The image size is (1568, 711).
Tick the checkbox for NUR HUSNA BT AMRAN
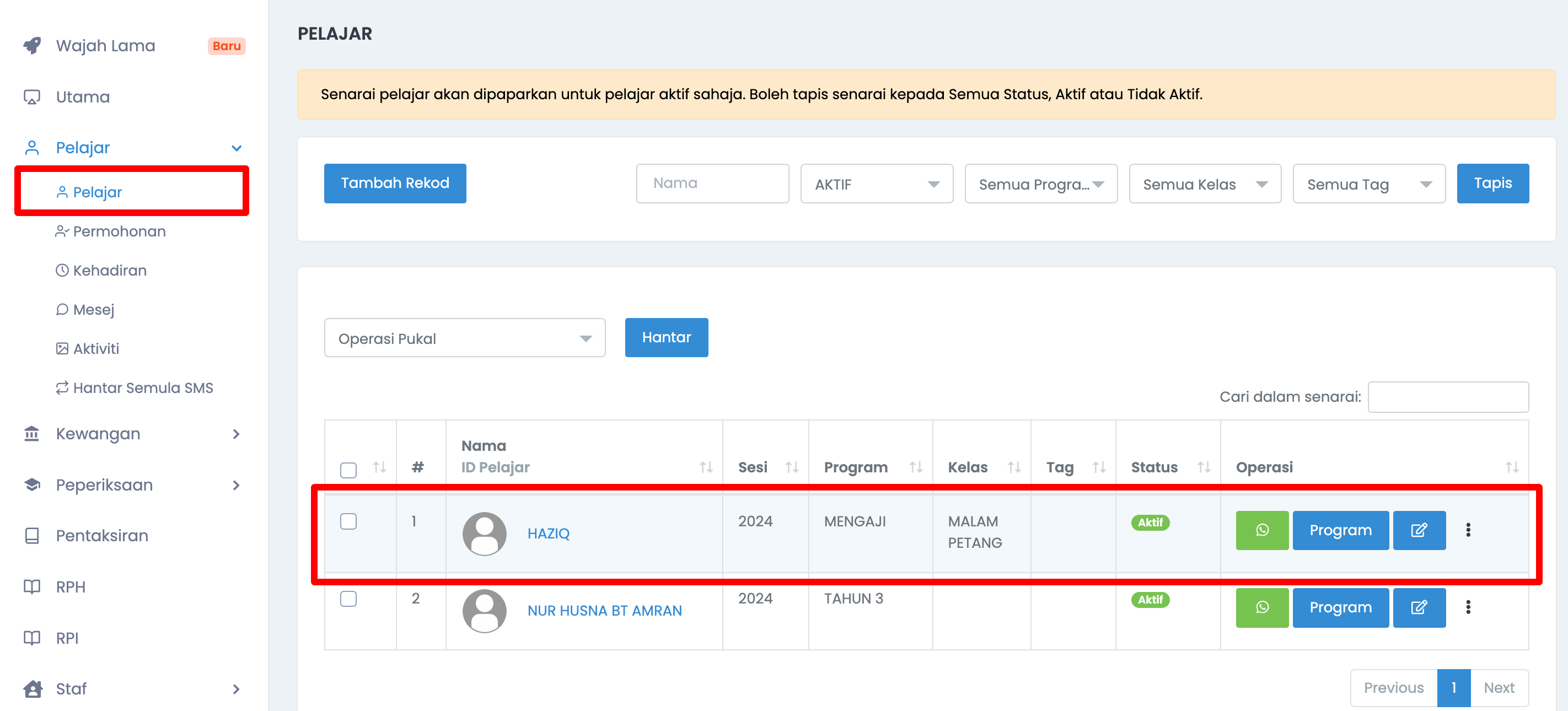point(348,599)
